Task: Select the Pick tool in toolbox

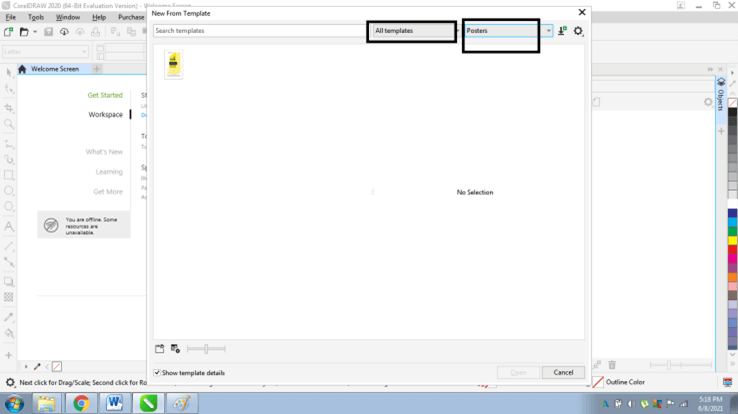Action: (9, 72)
